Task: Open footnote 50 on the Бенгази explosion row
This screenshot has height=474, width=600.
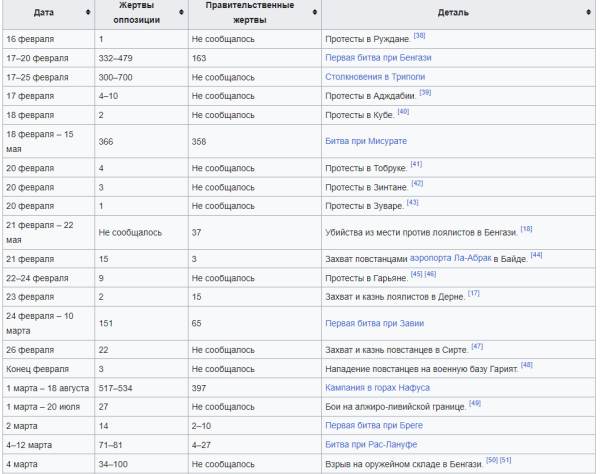Action: [492, 459]
